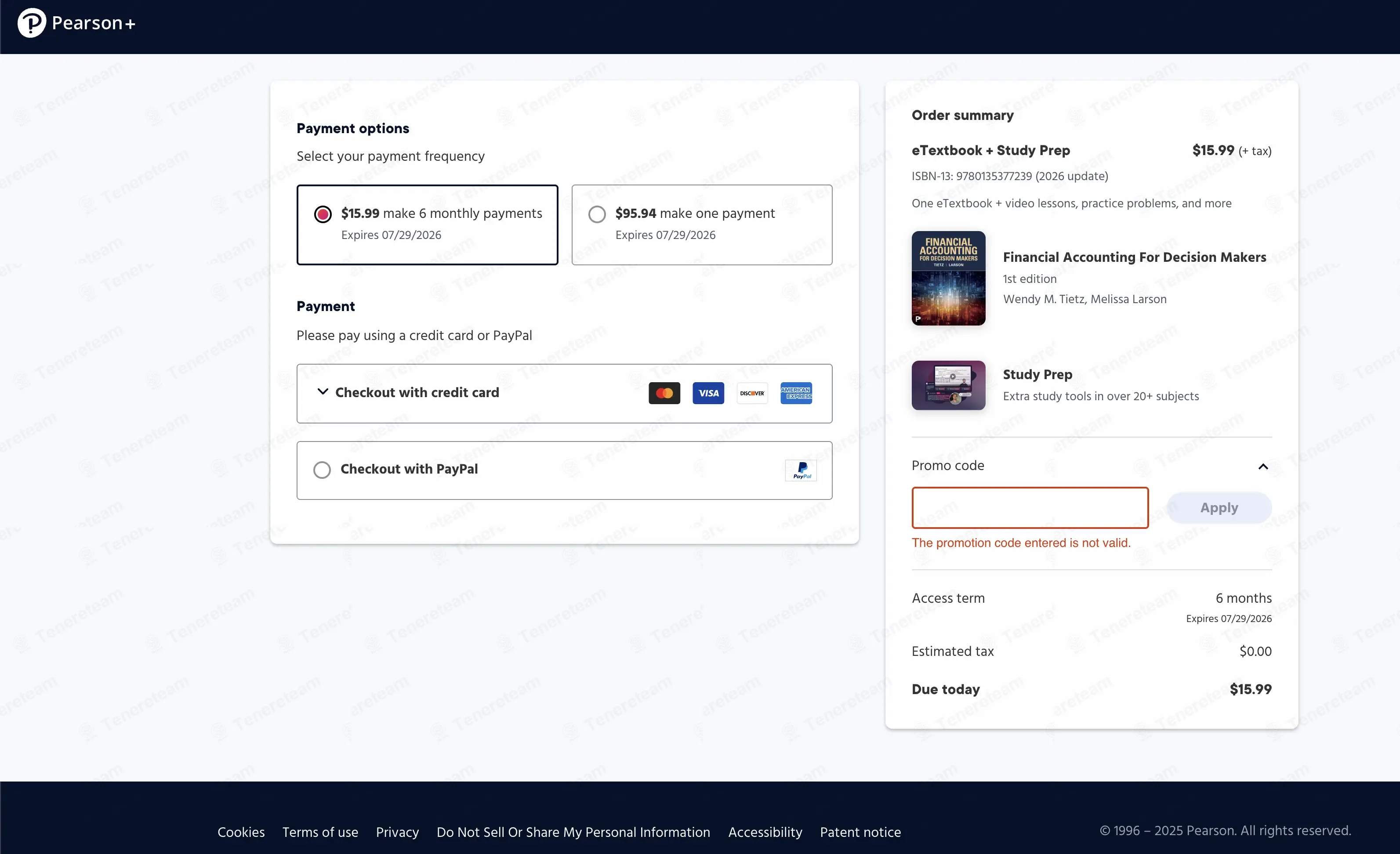Click the Study Prep thumbnail image
This screenshot has height=854, width=1400.
click(948, 385)
